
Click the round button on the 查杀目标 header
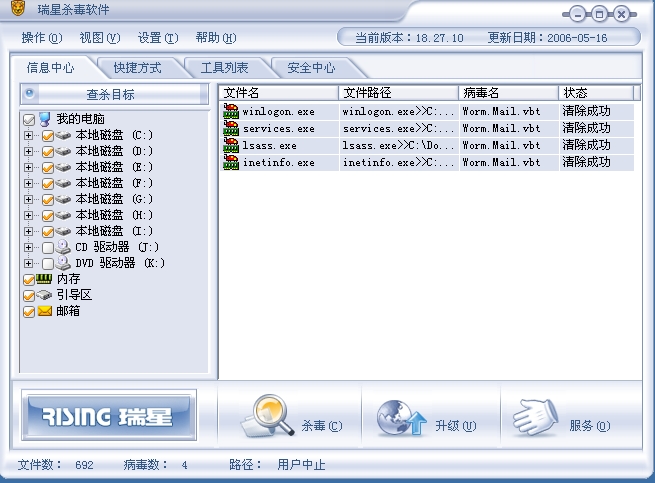click(29, 93)
